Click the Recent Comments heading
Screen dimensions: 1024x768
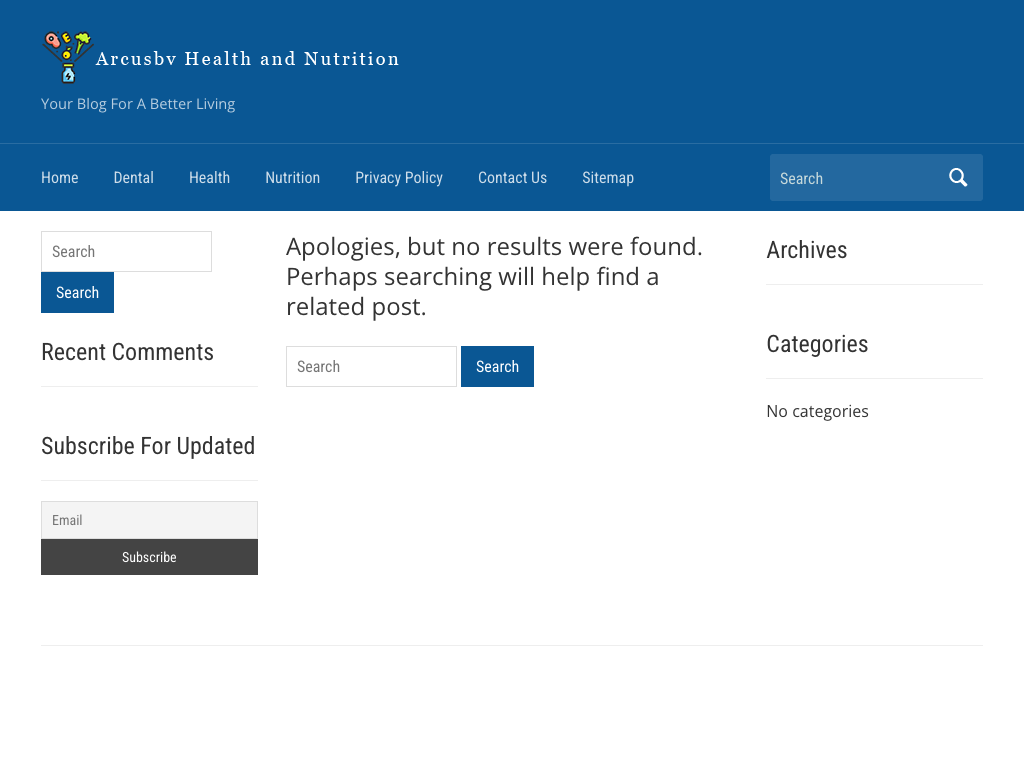127,352
